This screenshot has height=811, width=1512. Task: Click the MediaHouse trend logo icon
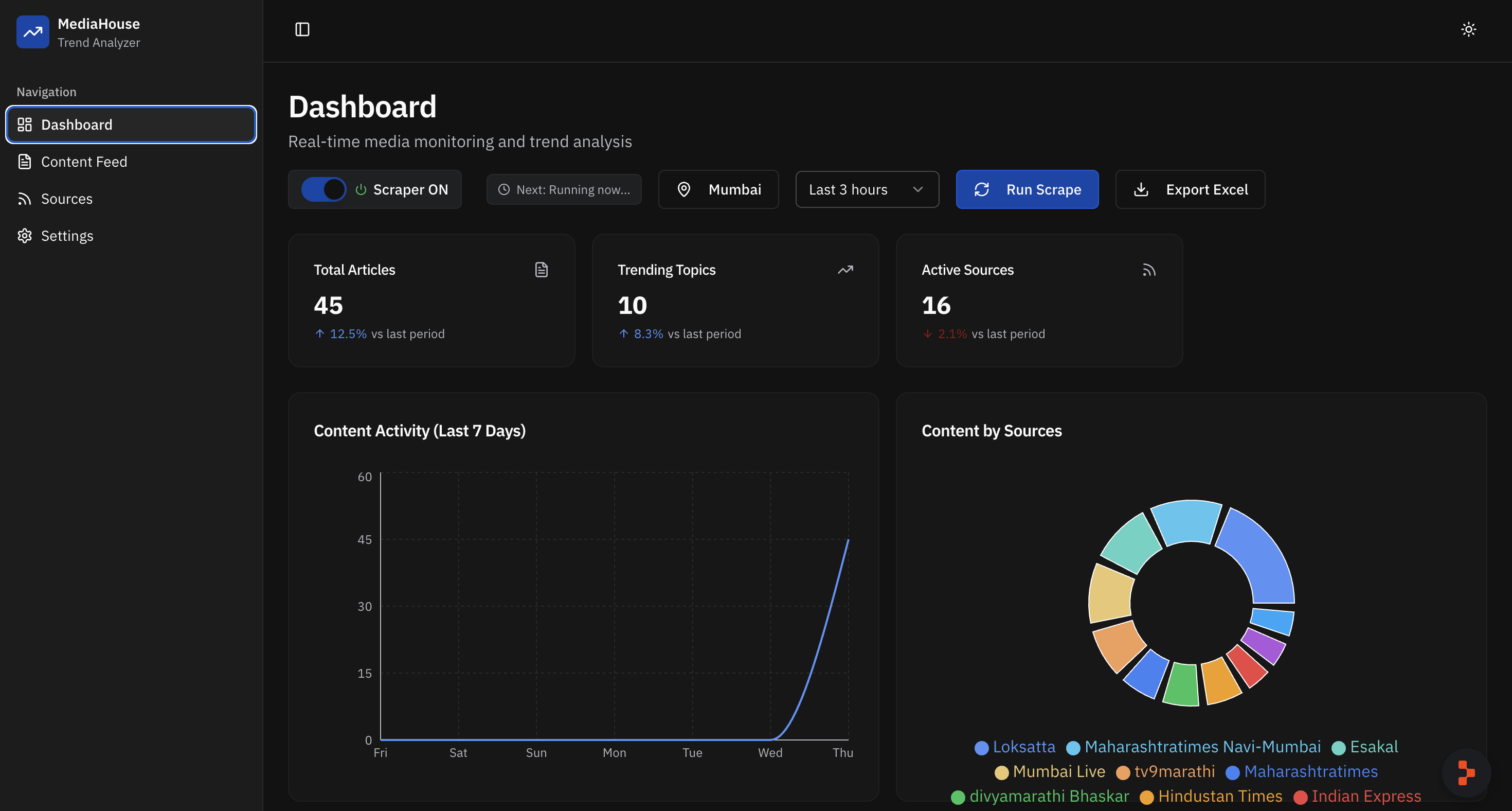(x=33, y=32)
